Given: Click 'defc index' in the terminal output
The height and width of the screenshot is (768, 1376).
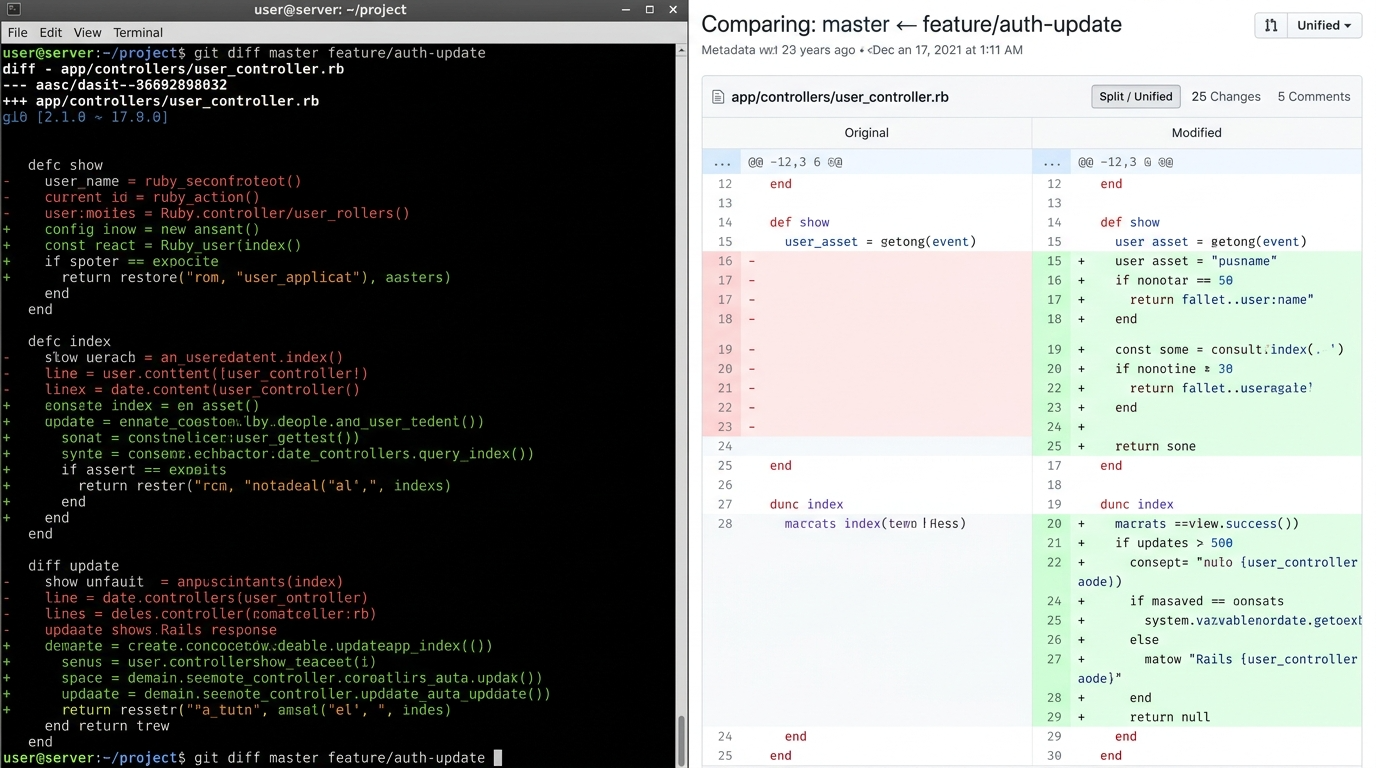Looking at the screenshot, I should [x=69, y=341].
